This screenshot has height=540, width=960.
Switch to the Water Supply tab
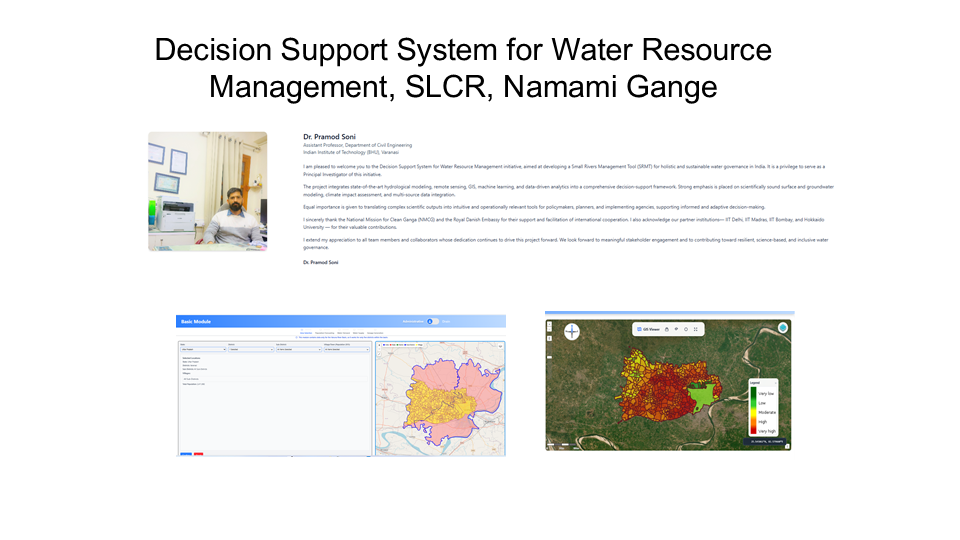[x=358, y=333]
